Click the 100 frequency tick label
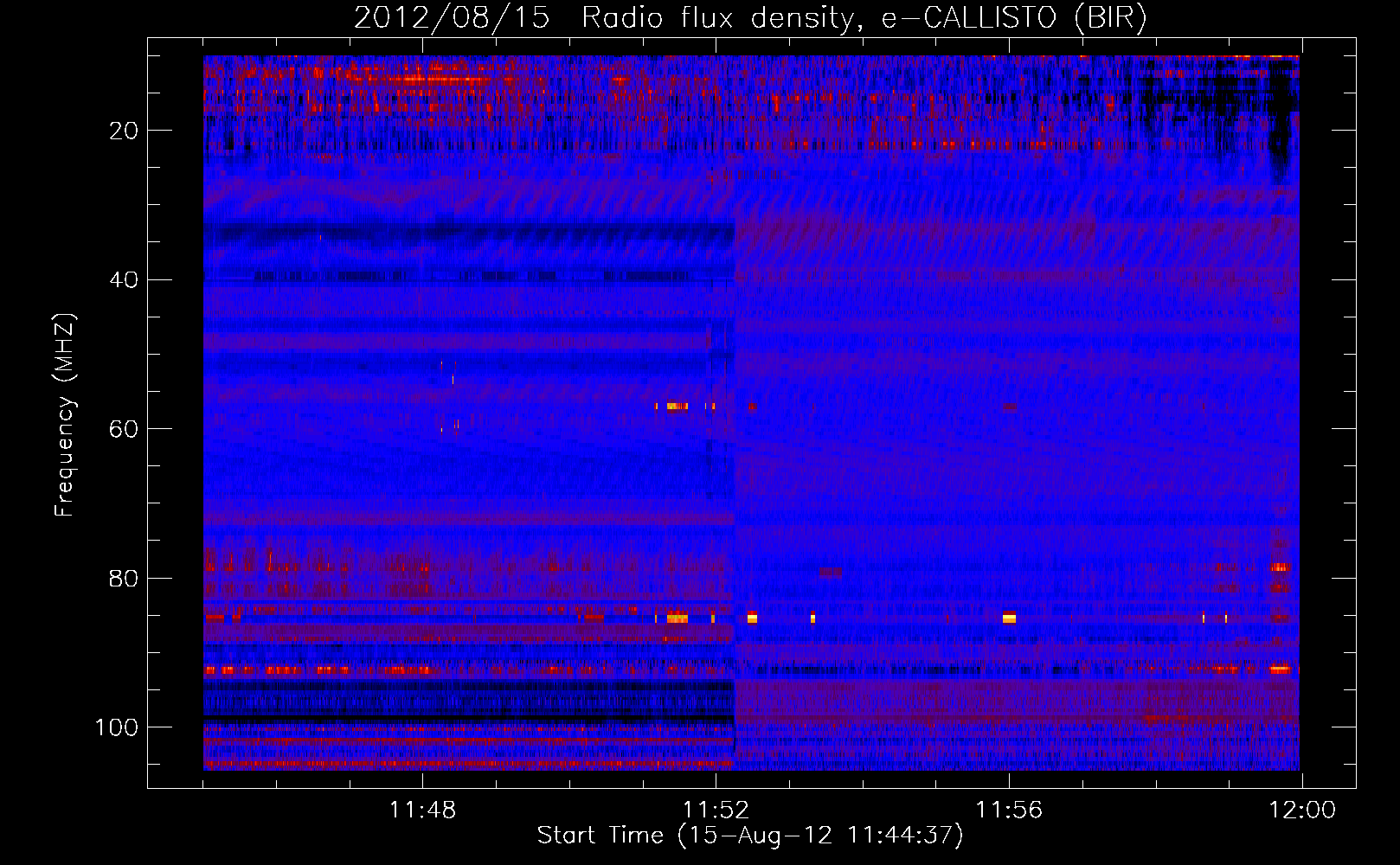The width and height of the screenshot is (1400, 865). click(x=117, y=727)
